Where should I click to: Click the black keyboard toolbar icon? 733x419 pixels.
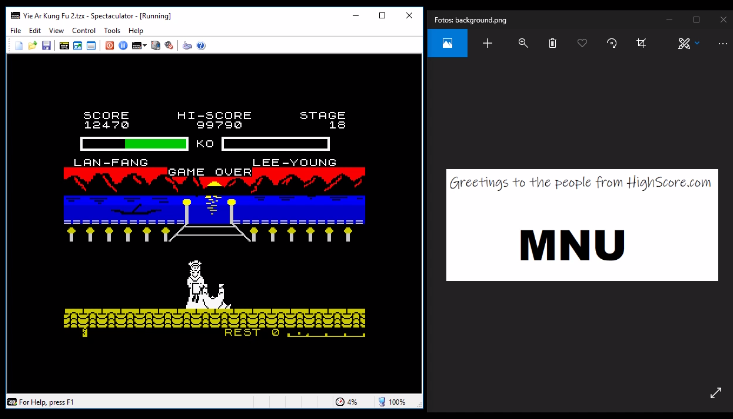(x=64, y=45)
